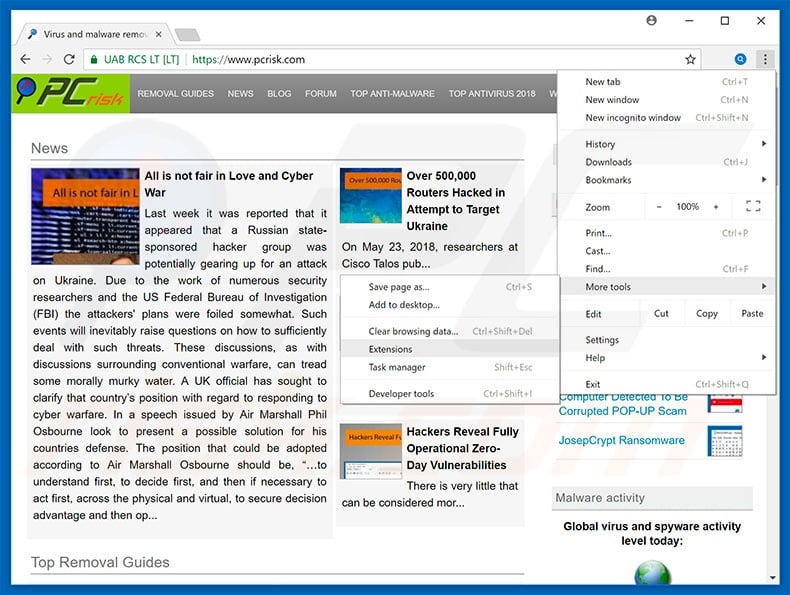Open Task manager from the submenu
The width and height of the screenshot is (790, 595).
[x=450, y=367]
